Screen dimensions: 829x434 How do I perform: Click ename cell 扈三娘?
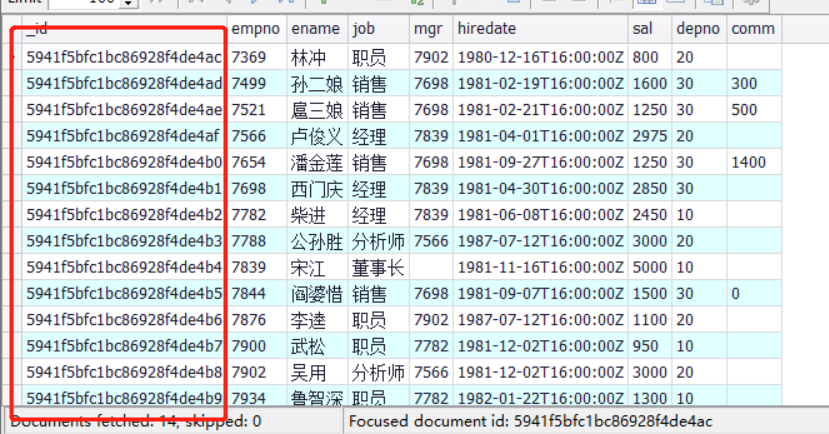tap(317, 110)
